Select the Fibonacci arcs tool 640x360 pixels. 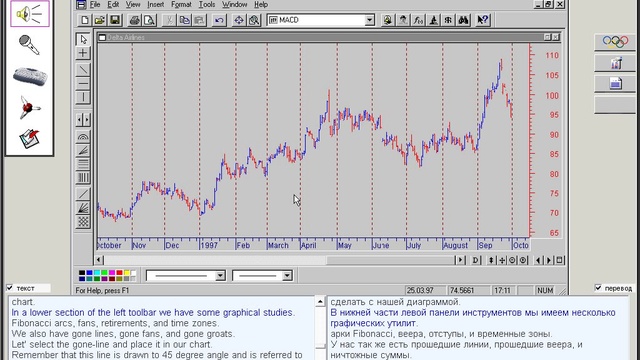[83, 137]
